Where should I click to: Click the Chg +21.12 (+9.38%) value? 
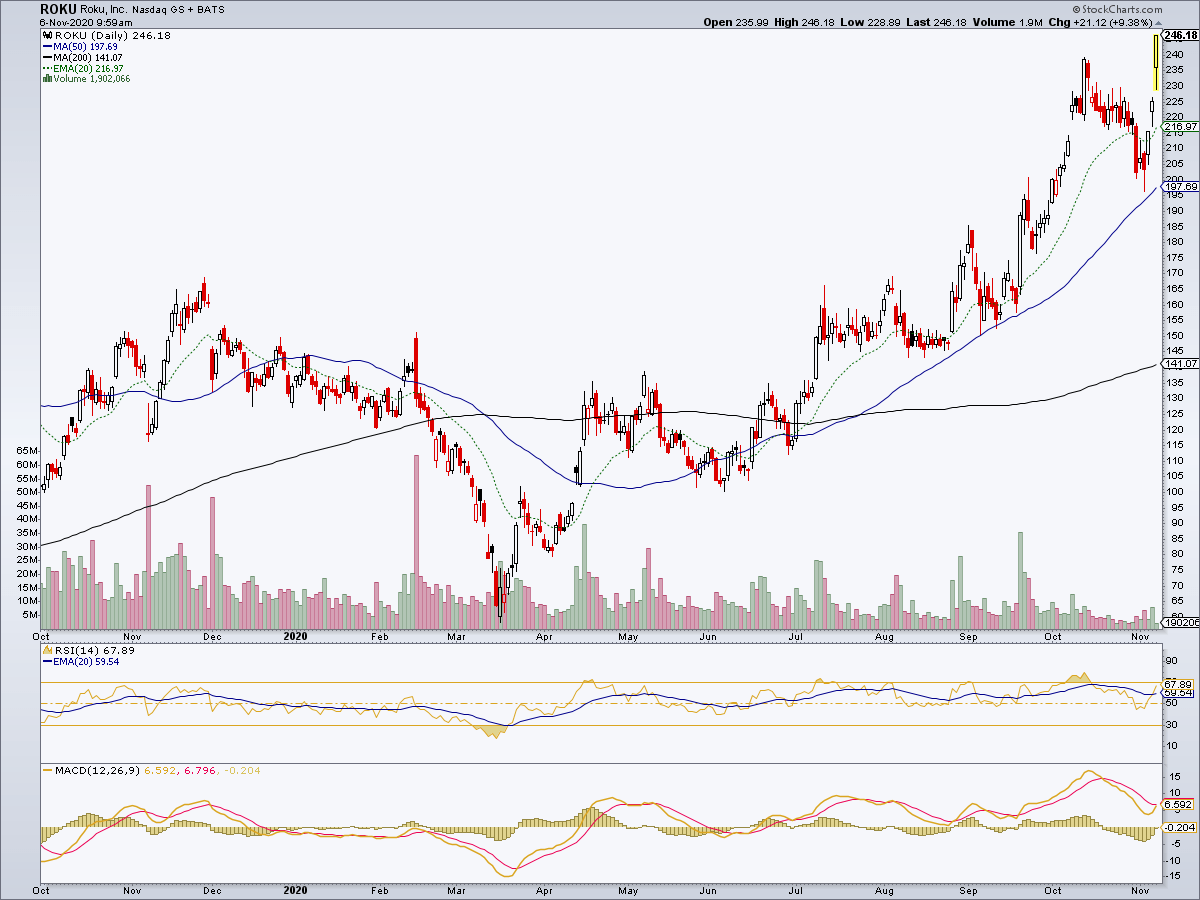click(1101, 21)
